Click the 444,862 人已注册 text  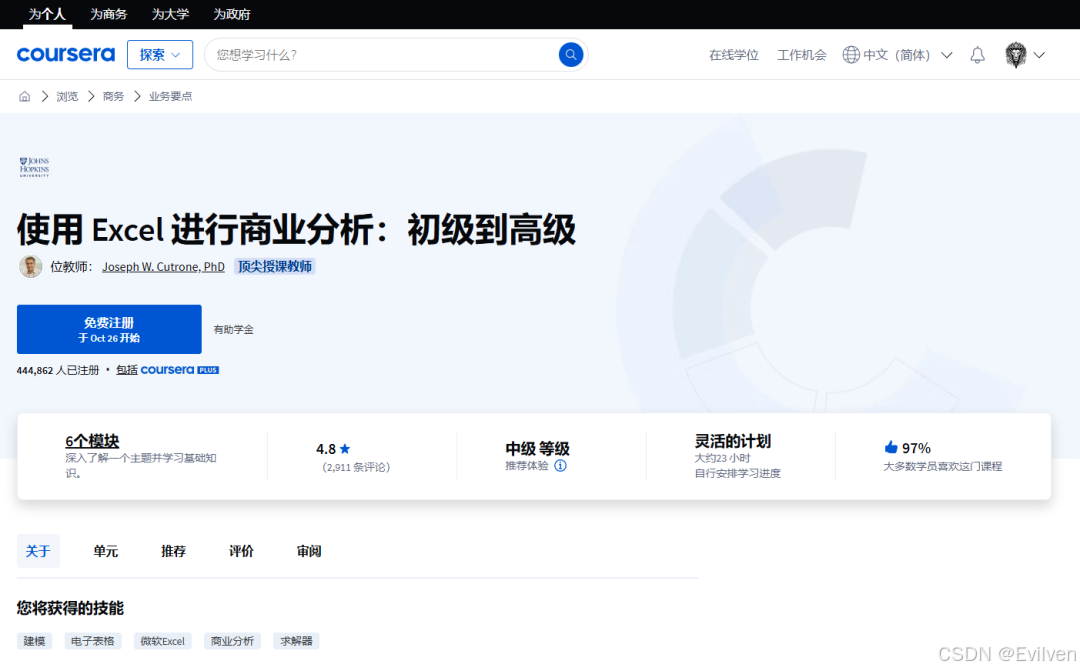[x=58, y=371]
